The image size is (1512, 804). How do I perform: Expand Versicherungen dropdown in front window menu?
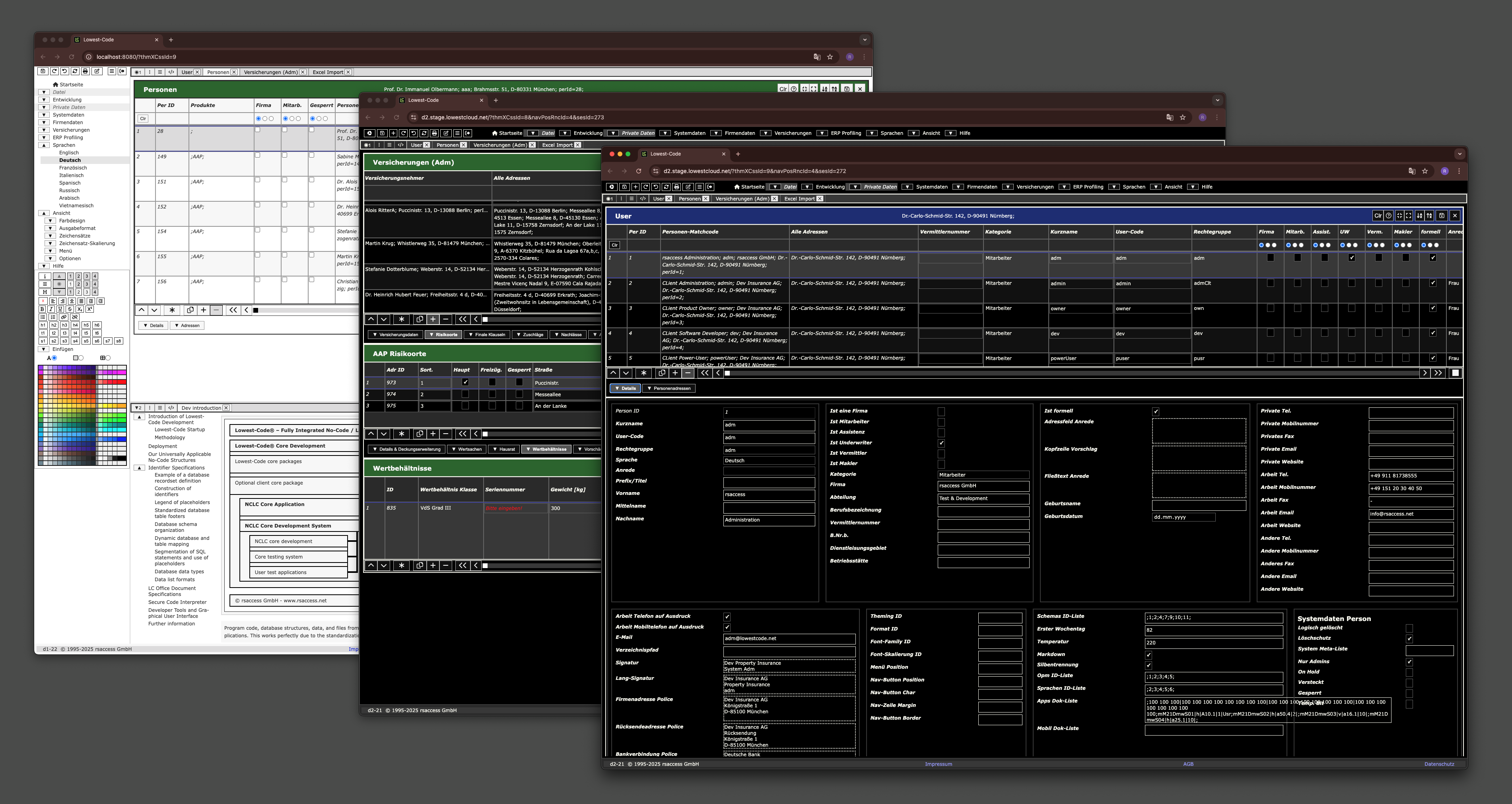click(1008, 187)
